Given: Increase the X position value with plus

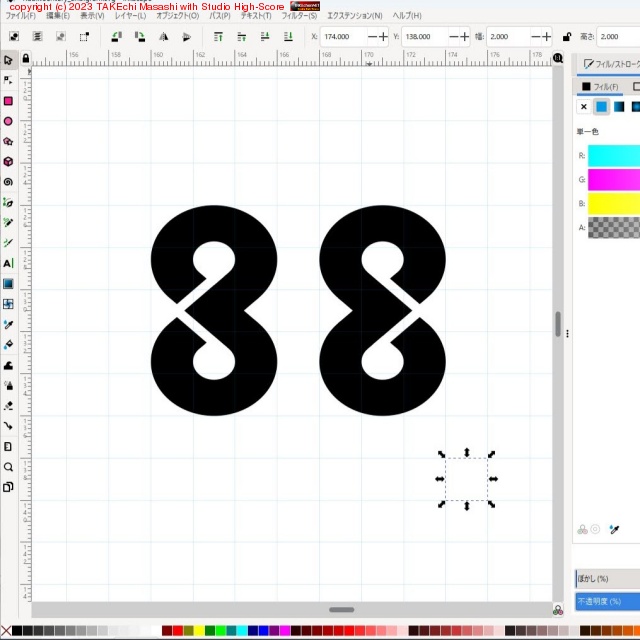Looking at the screenshot, I should (384, 37).
